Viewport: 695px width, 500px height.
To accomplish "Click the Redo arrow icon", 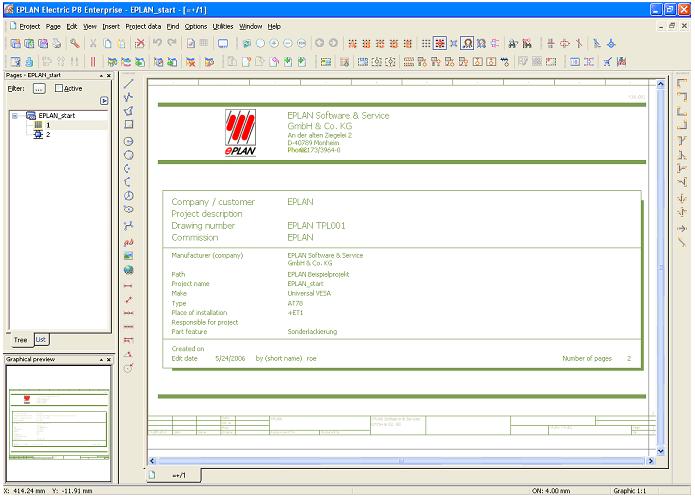I will coord(172,43).
